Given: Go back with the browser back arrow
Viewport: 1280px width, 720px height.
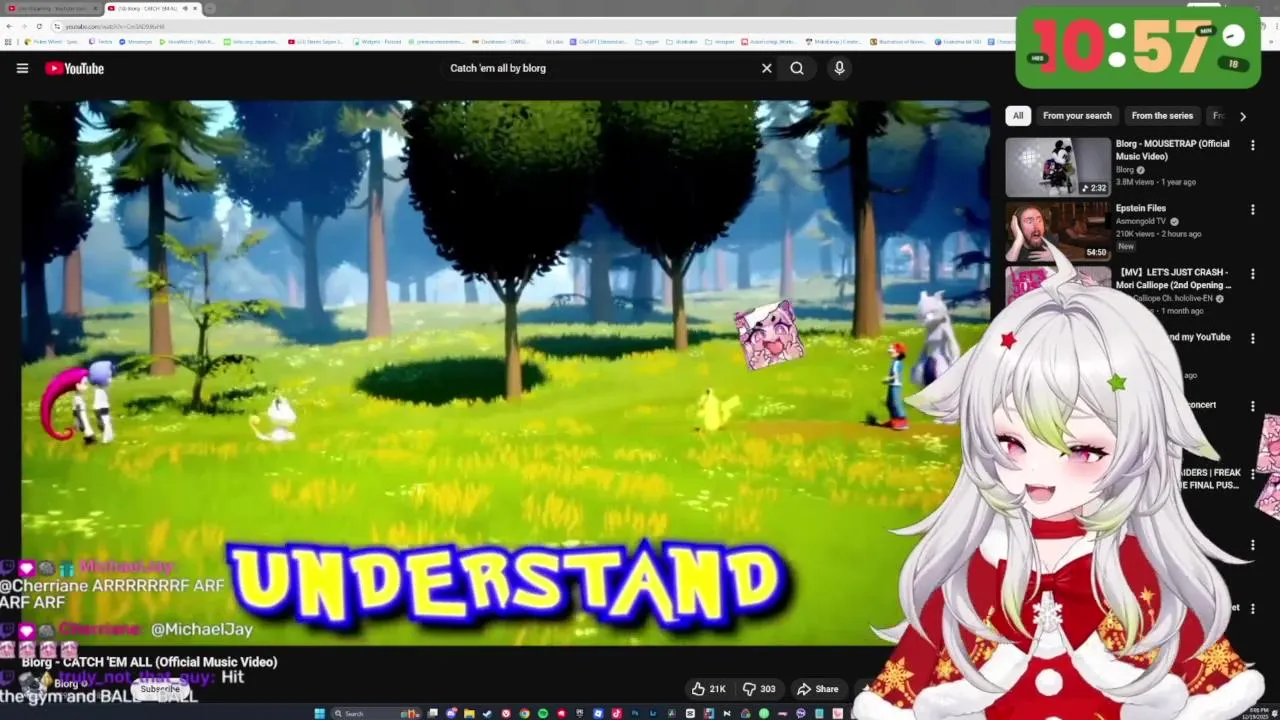Looking at the screenshot, I should click(x=9, y=26).
